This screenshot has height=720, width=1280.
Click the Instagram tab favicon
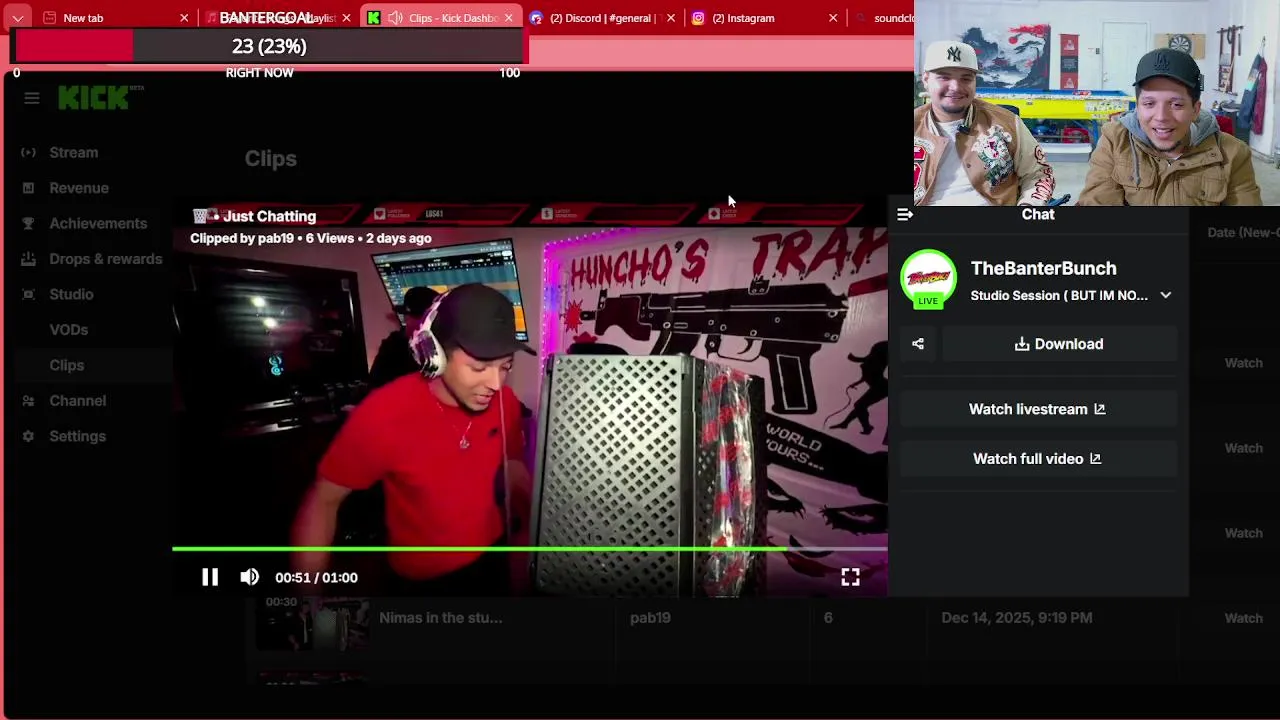698,18
